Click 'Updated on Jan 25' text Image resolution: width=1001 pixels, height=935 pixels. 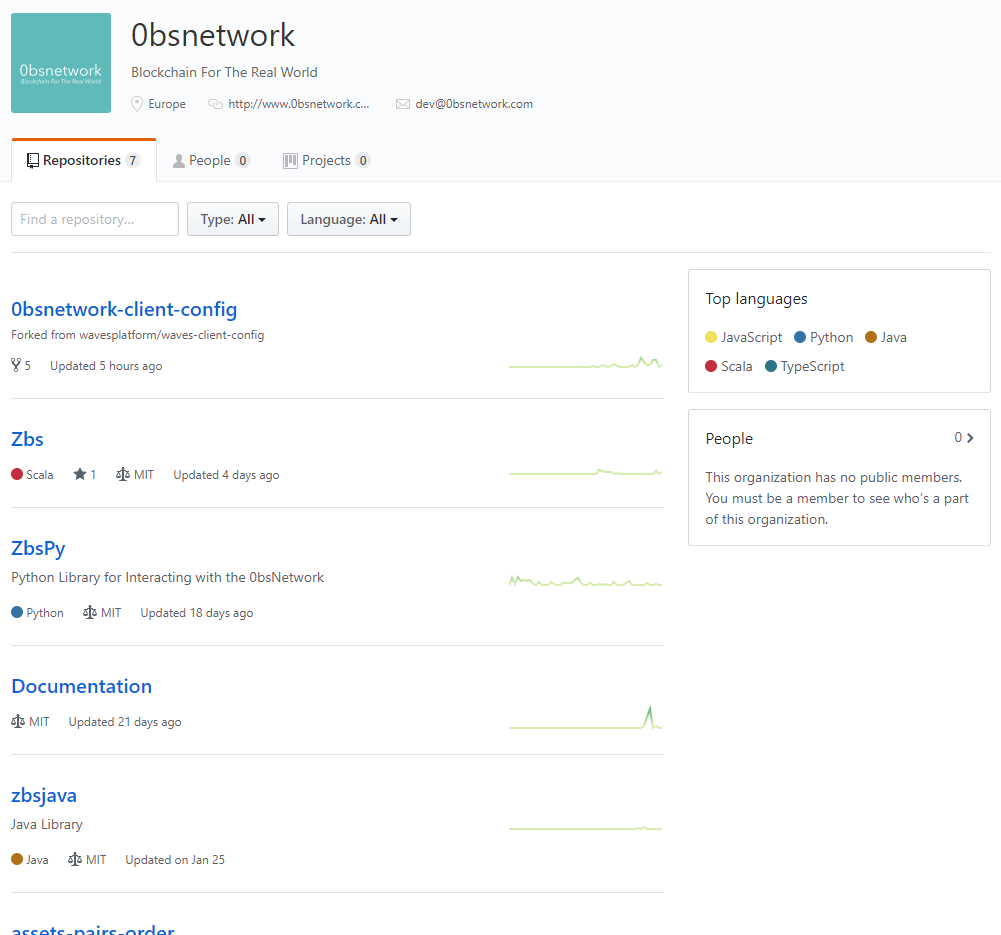point(175,860)
